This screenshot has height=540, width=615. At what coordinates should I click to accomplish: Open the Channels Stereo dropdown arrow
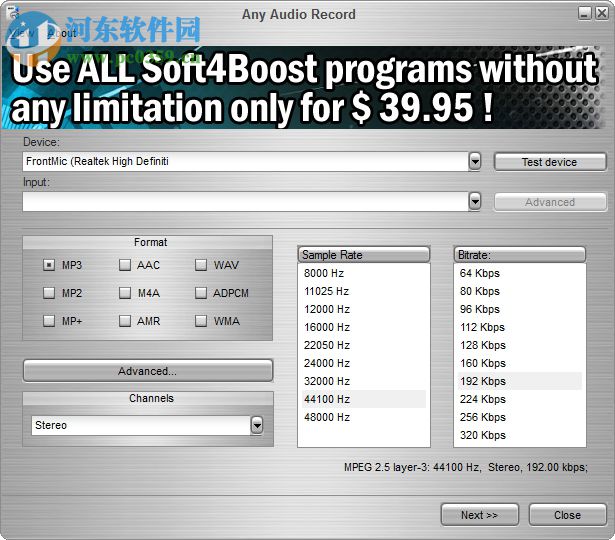257,425
